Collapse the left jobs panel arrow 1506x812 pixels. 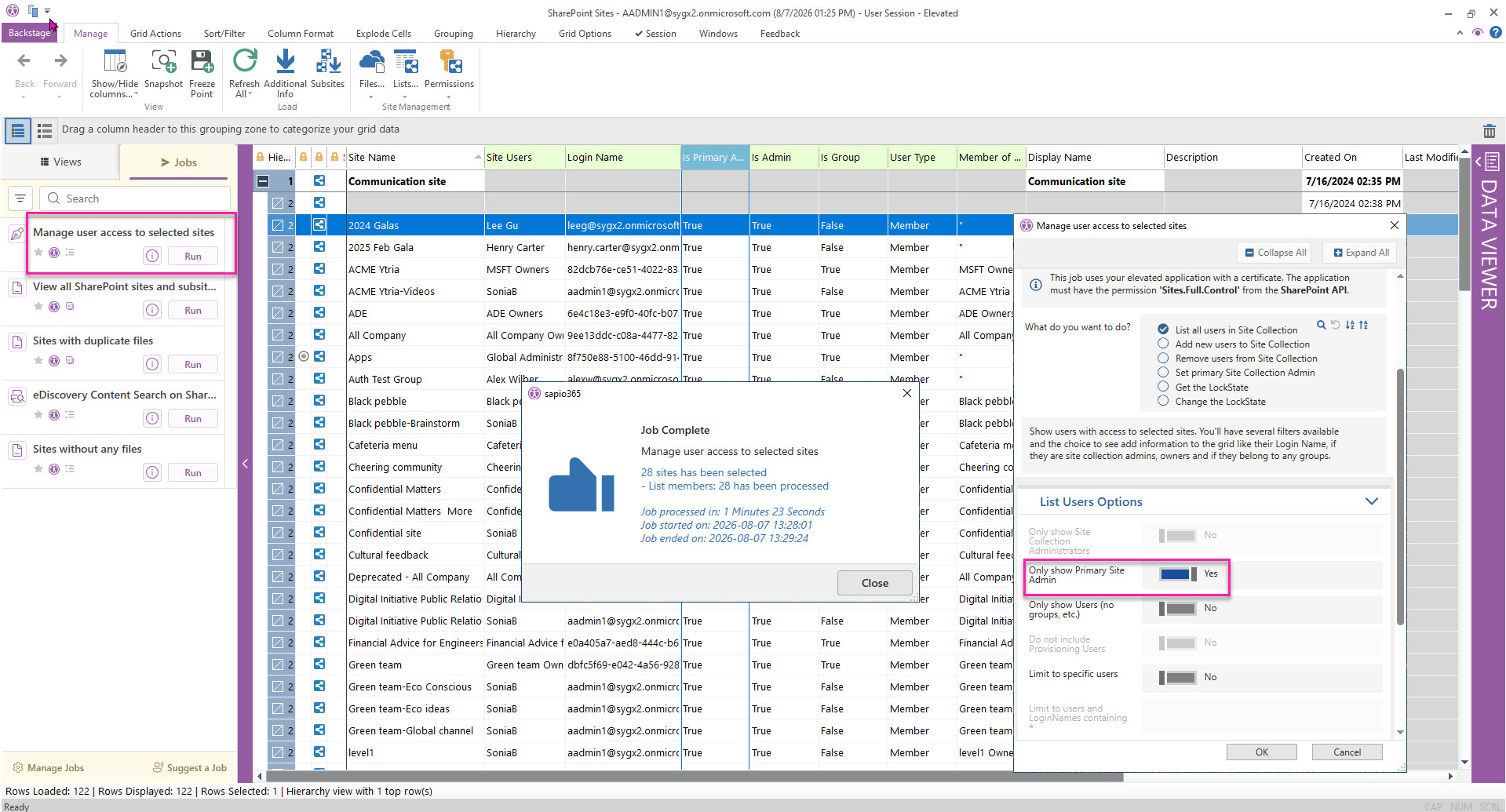tap(245, 464)
